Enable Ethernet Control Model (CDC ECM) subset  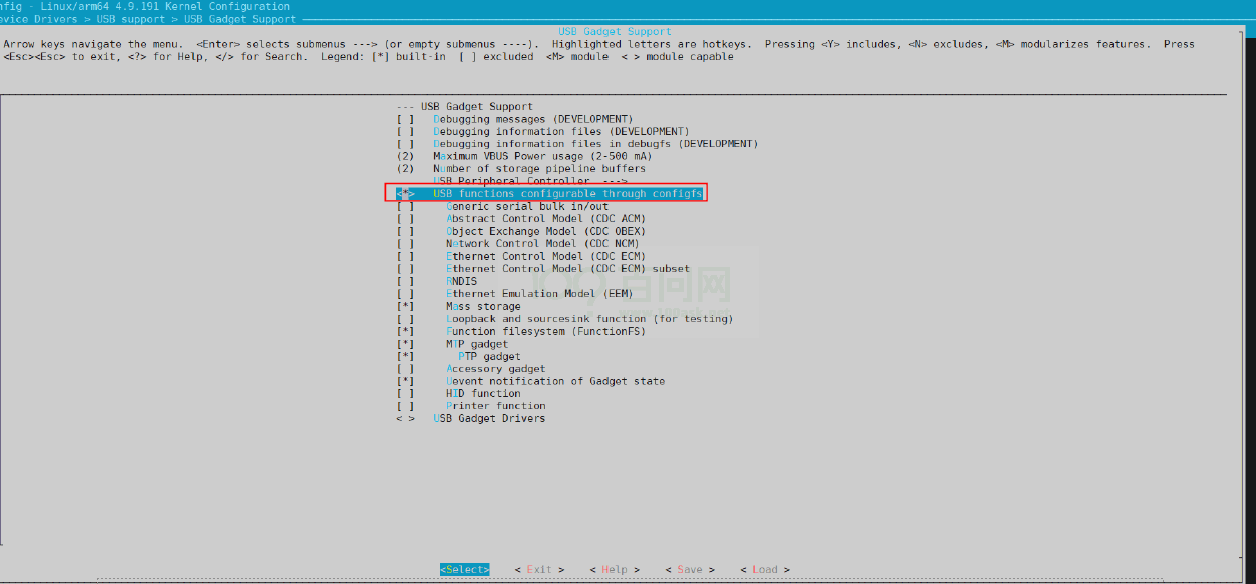pyautogui.click(x=543, y=269)
